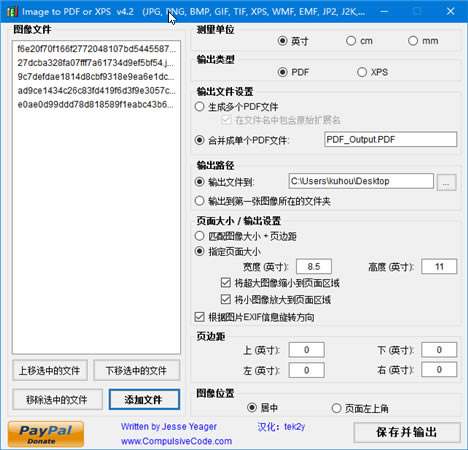468x450 pixels.
Task: Select file 27dcba328fa07fff7a61734d9ef5bf54
Action: [x=96, y=63]
